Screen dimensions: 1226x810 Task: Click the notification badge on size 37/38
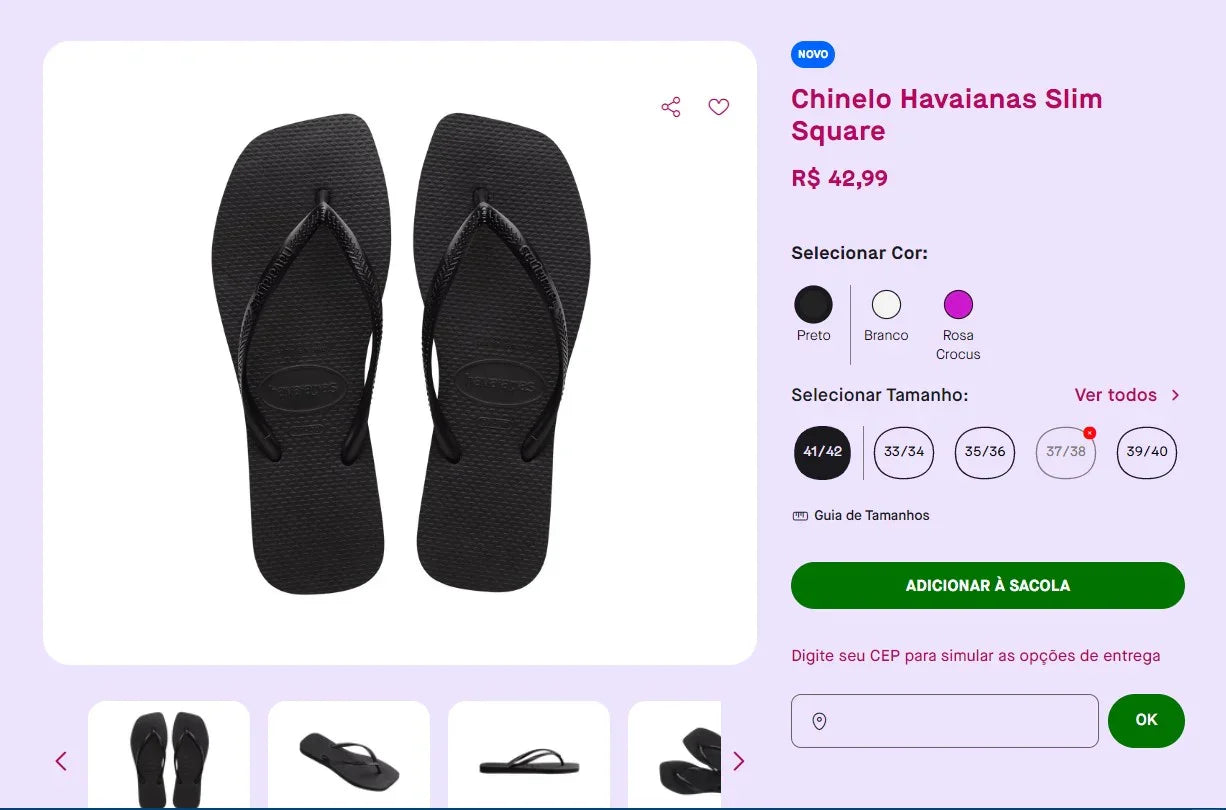[1089, 432]
